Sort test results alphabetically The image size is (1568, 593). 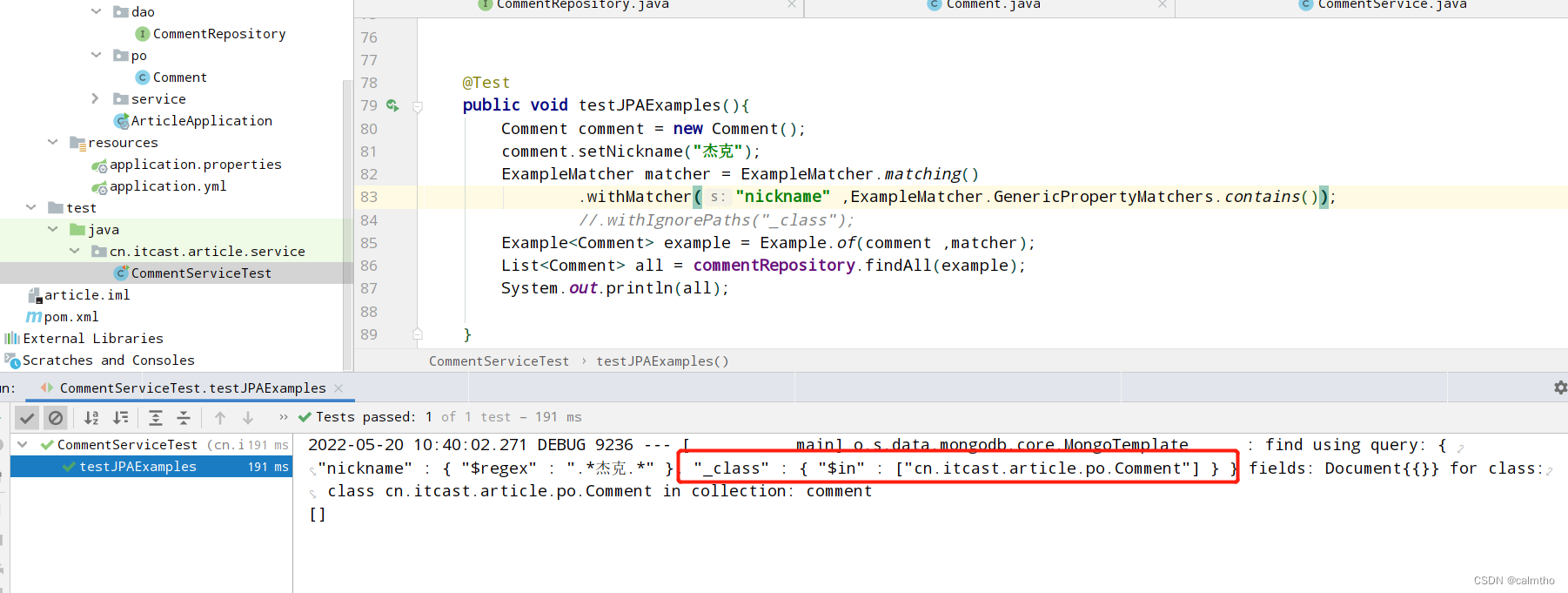91,418
